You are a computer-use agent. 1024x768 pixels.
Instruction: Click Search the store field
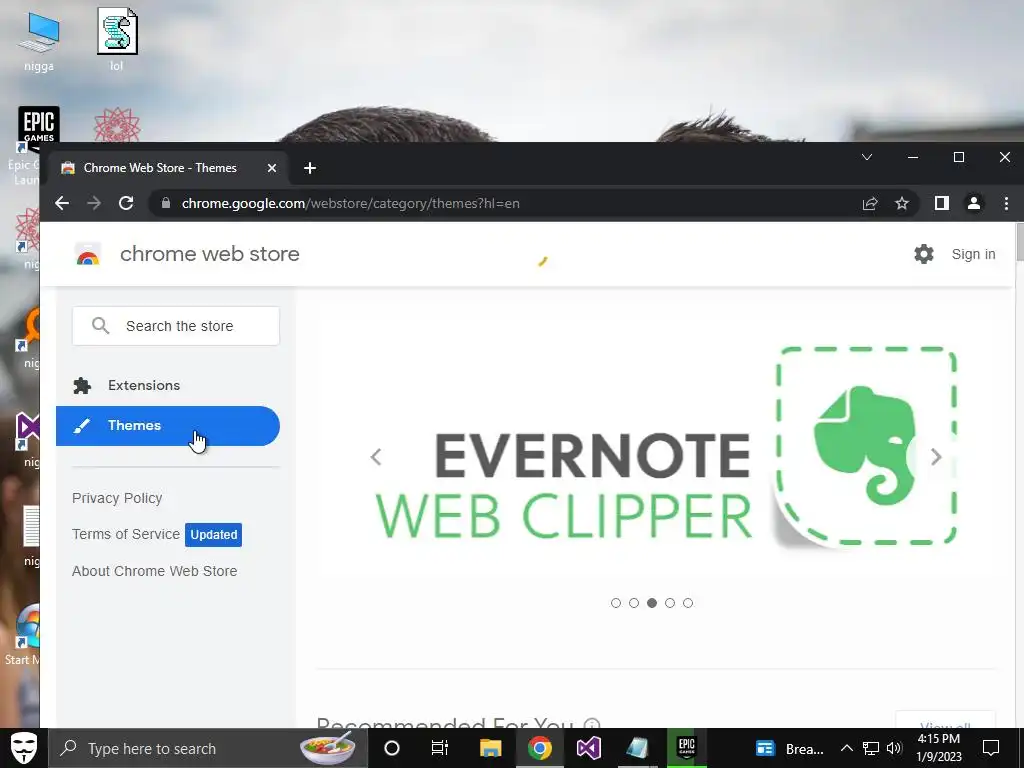176,326
